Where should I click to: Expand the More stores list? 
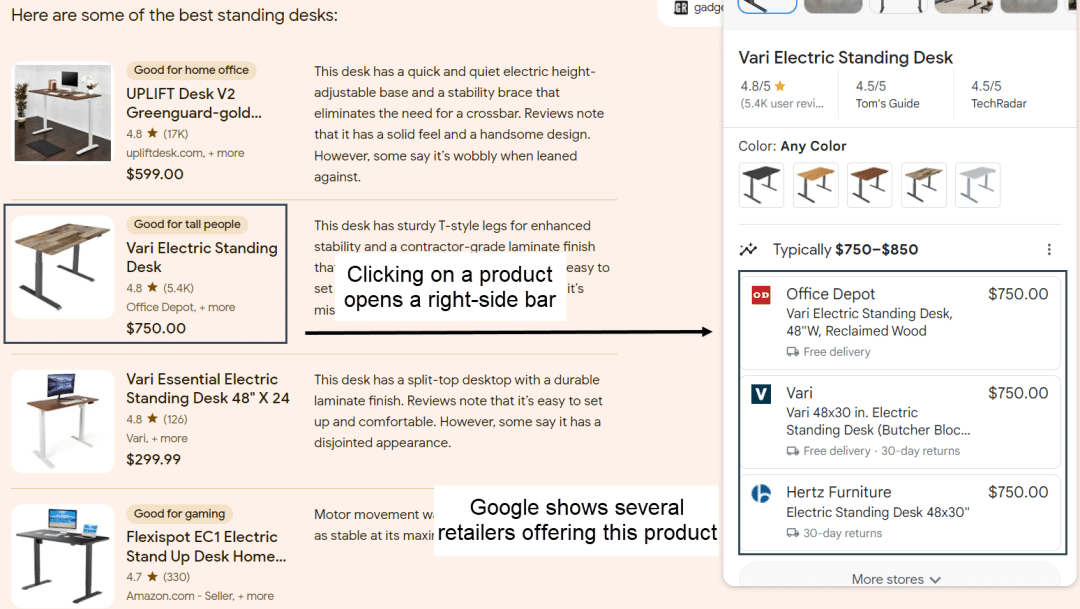[897, 579]
